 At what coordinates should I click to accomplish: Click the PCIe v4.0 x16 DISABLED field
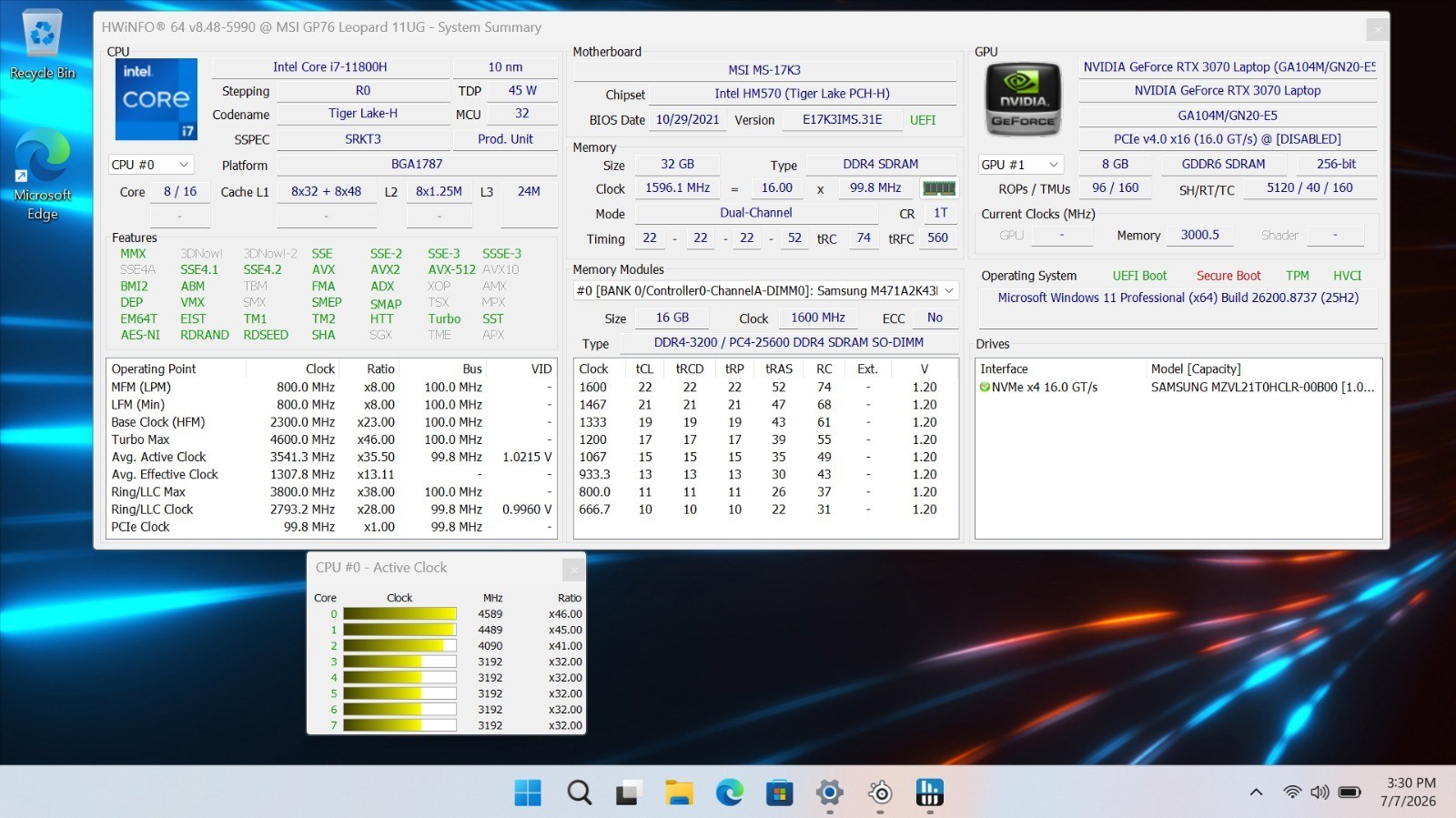click(1228, 139)
